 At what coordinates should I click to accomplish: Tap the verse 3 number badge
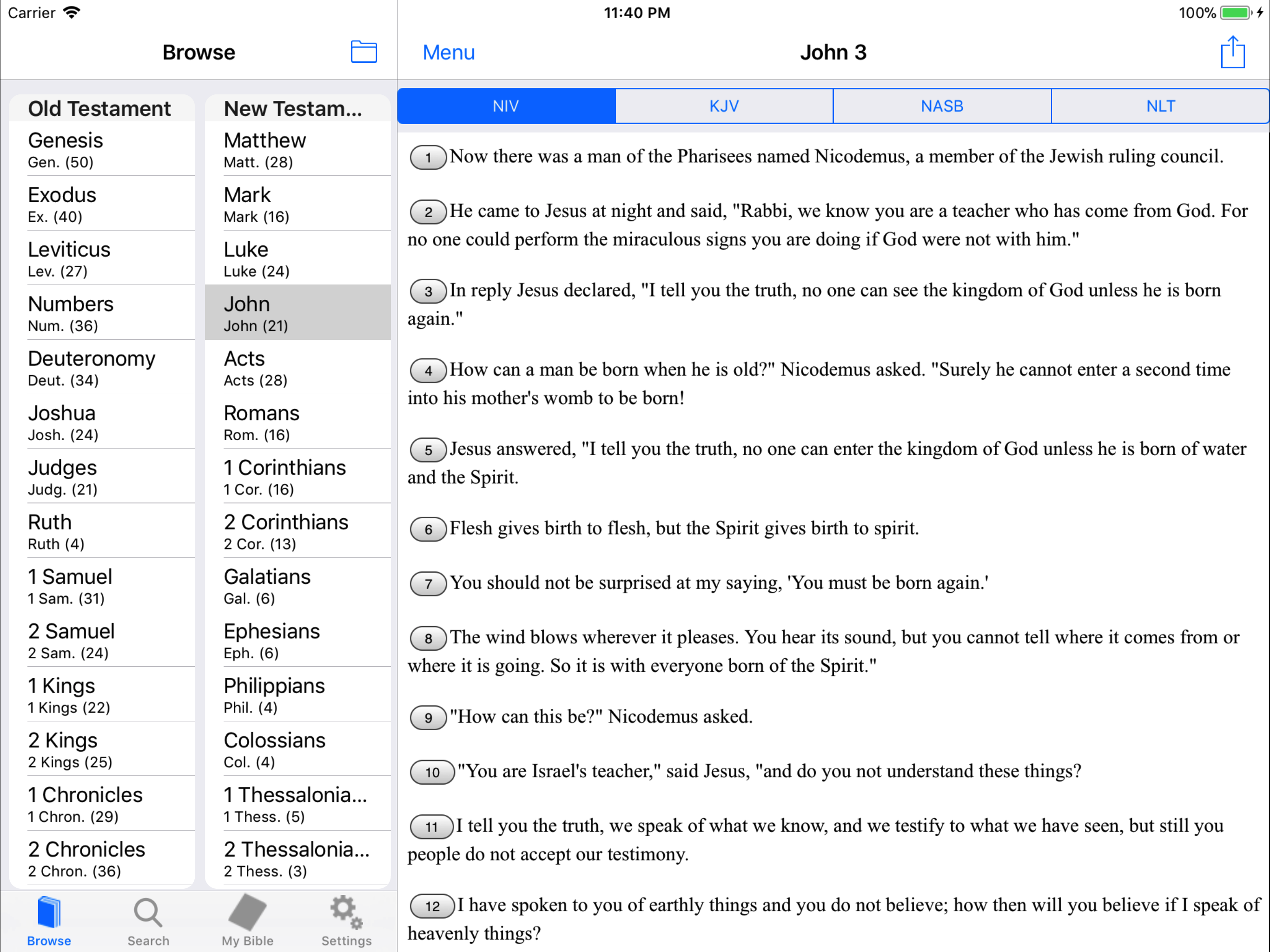click(428, 291)
